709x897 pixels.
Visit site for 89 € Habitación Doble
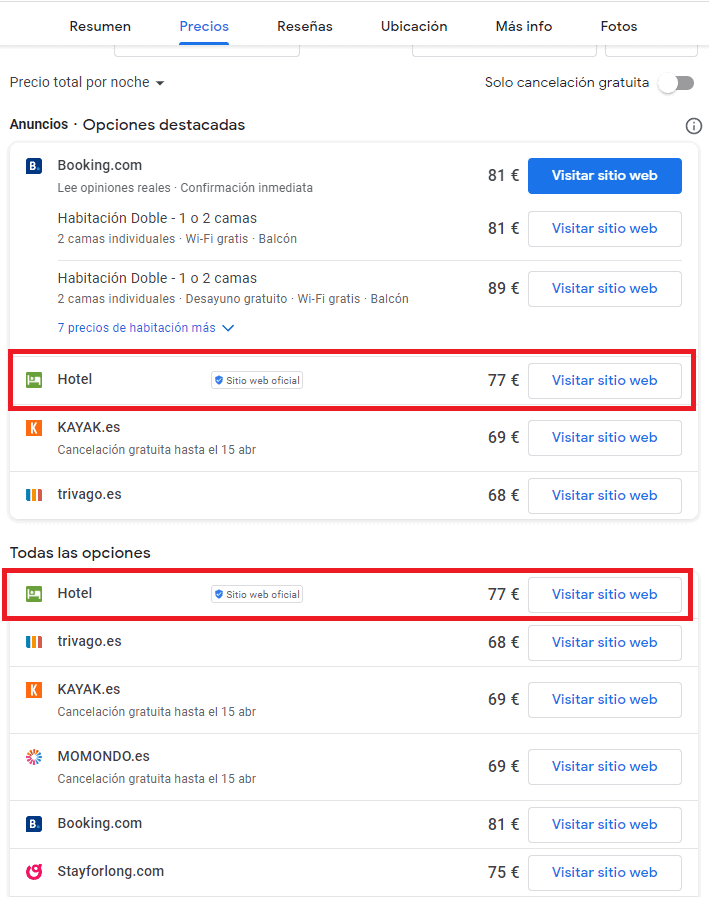[x=604, y=289]
